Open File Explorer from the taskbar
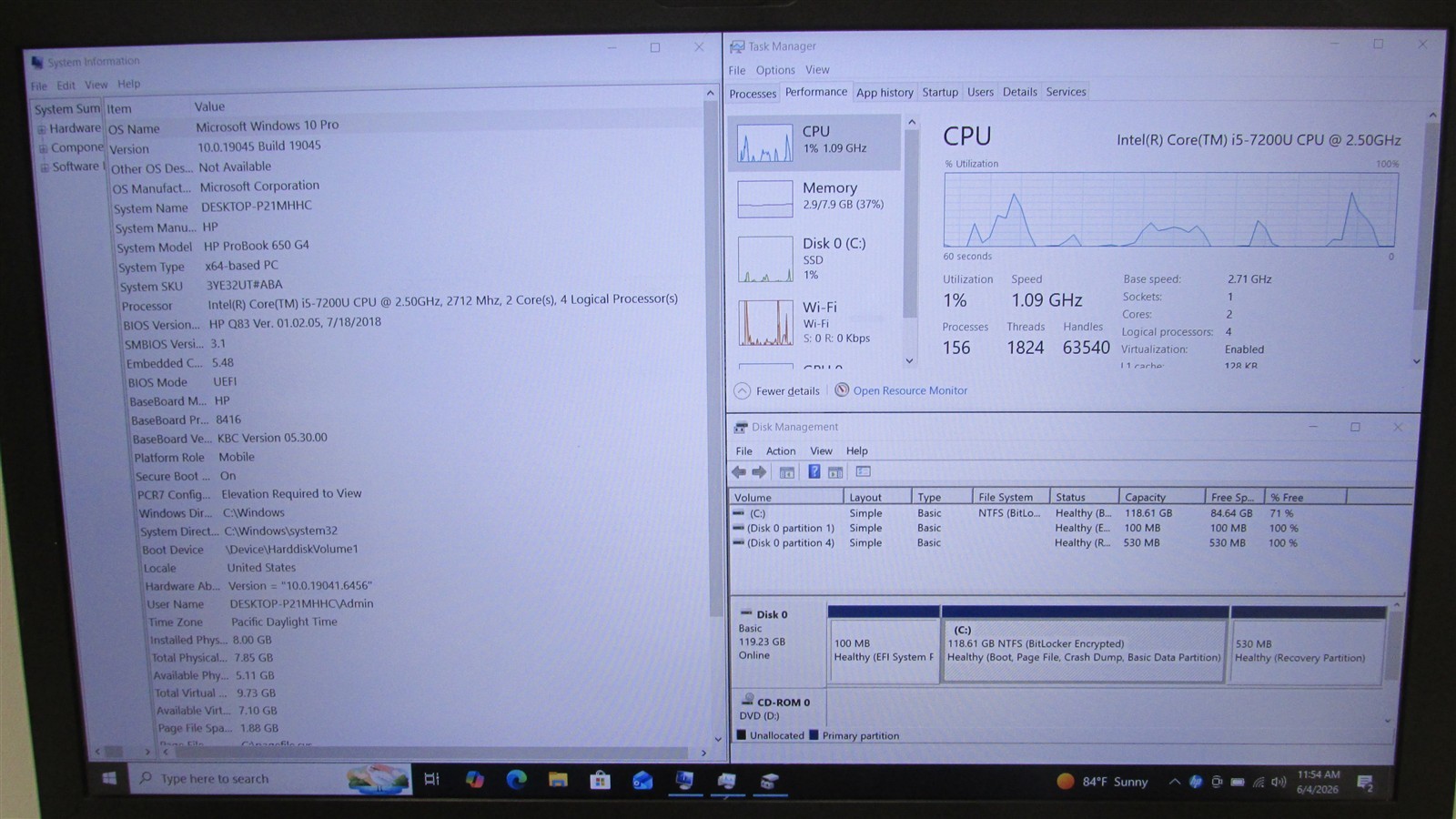 point(558,780)
